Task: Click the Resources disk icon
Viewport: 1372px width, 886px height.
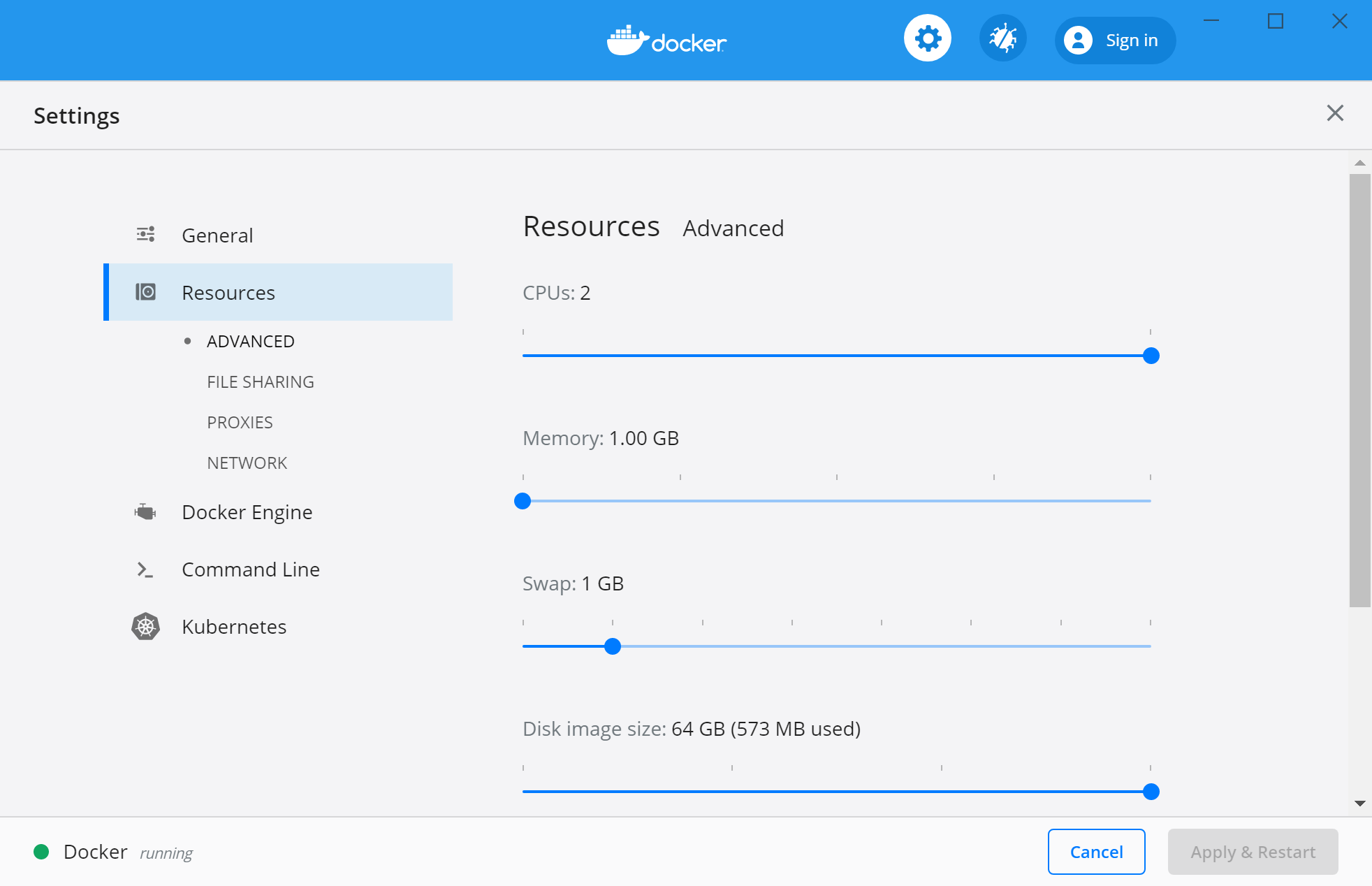Action: coord(145,292)
